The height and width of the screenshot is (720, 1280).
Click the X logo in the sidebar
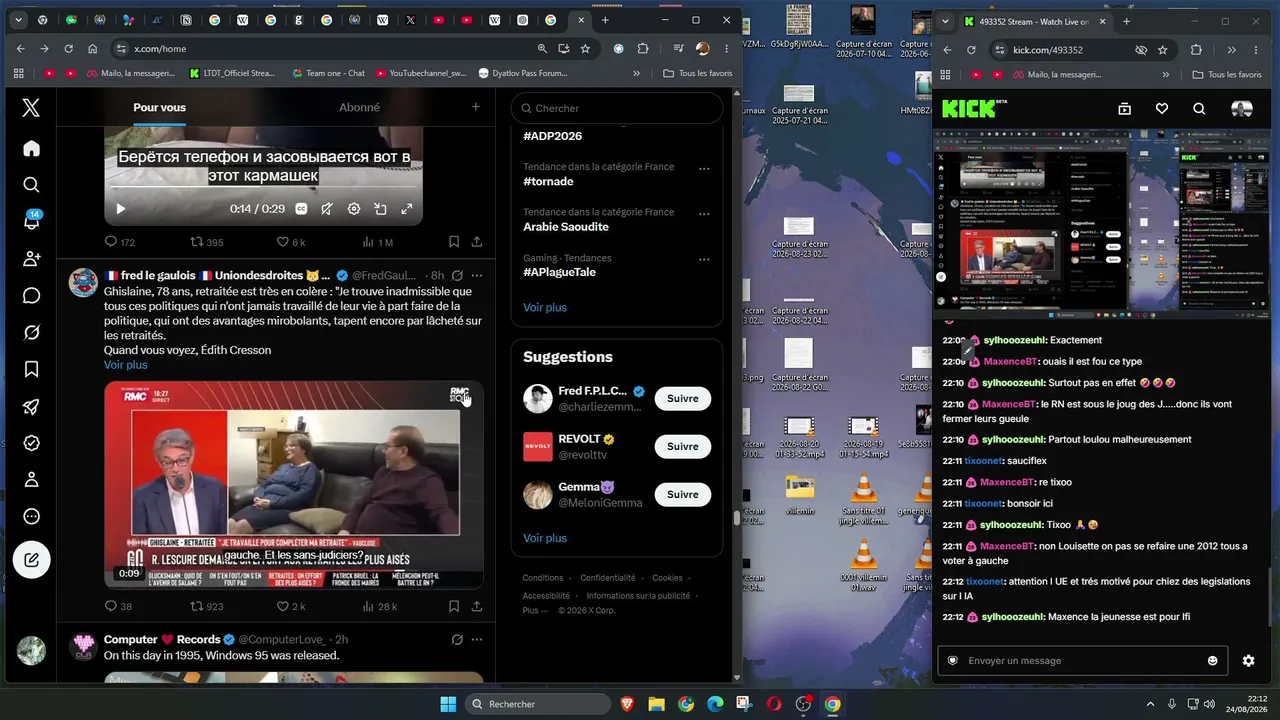[31, 108]
